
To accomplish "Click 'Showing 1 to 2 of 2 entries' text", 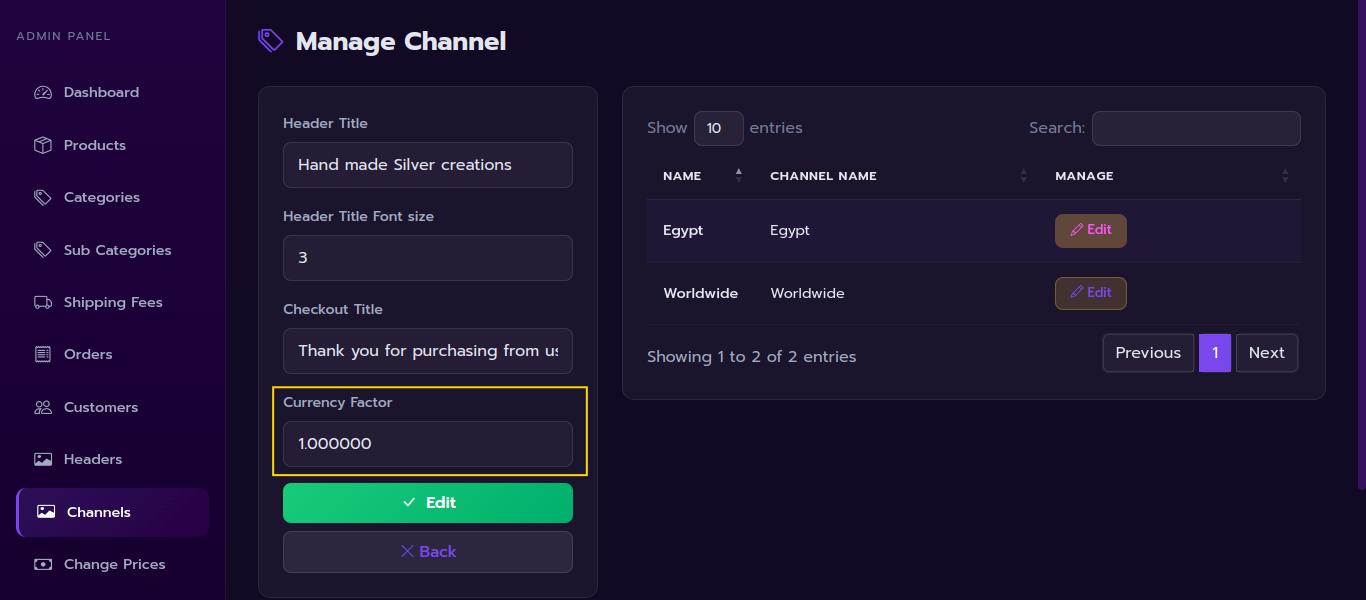I will point(752,357).
